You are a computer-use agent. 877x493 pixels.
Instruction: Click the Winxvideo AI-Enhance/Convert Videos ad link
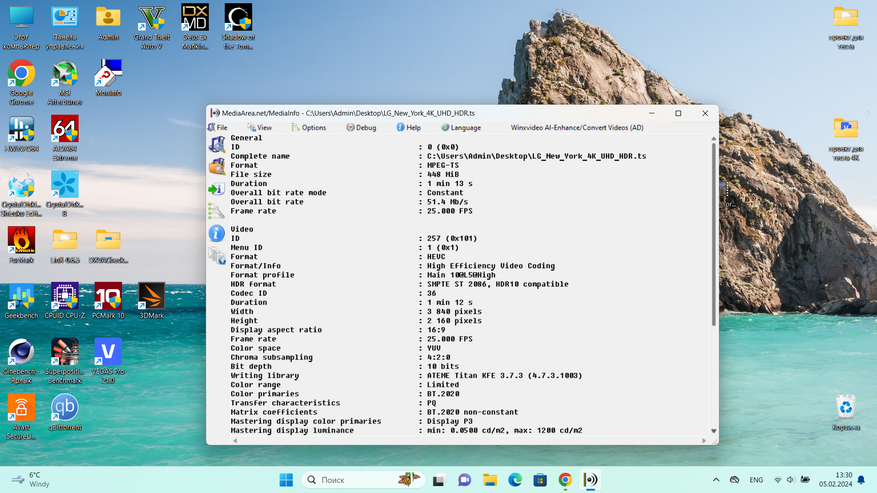[x=577, y=128]
